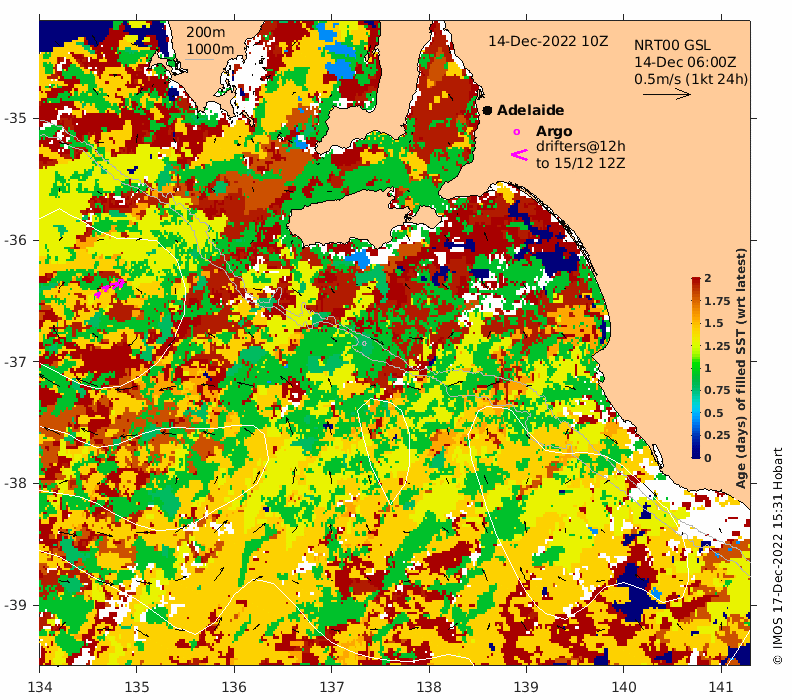This screenshot has height=700, width=792.
Task: Click the 1000m contour legend line sample
Action: pos(200,60)
